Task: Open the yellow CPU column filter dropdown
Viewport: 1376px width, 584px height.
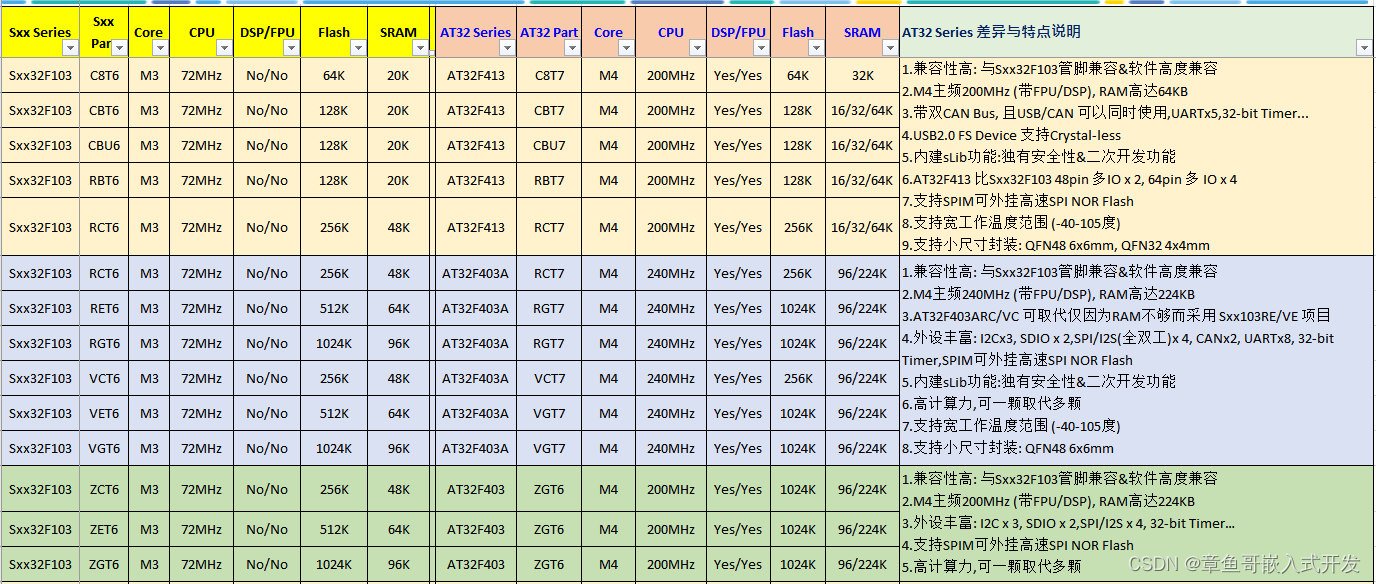Action: 225,48
